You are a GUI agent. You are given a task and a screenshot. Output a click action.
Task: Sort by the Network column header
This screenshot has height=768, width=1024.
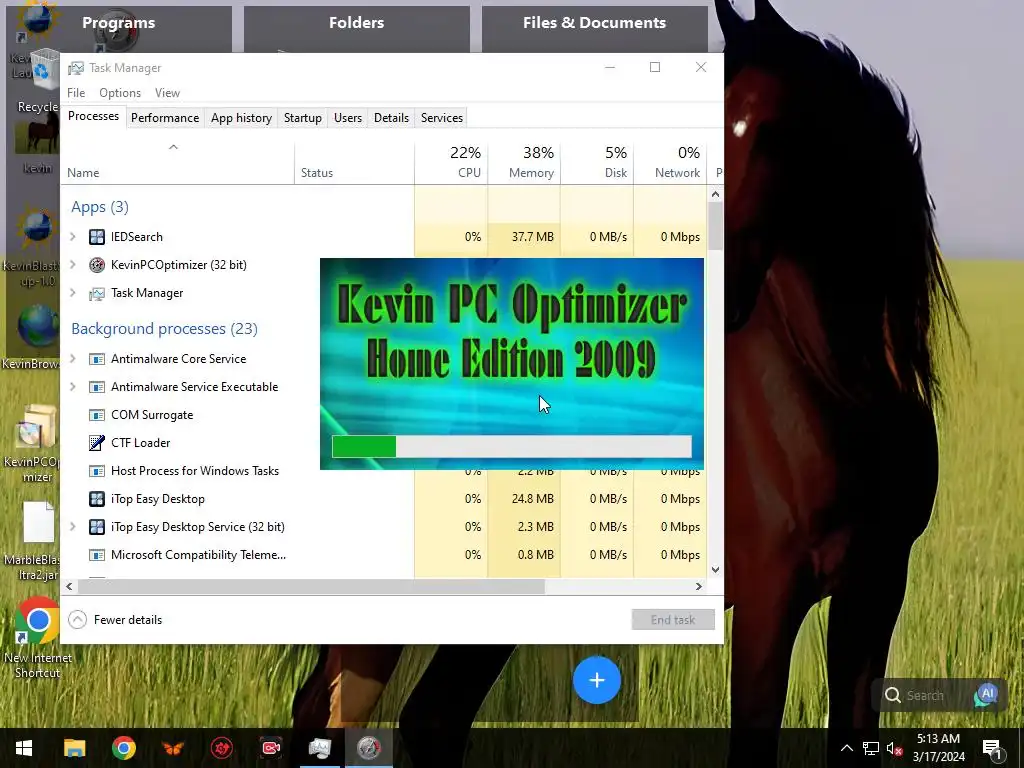tap(671, 162)
